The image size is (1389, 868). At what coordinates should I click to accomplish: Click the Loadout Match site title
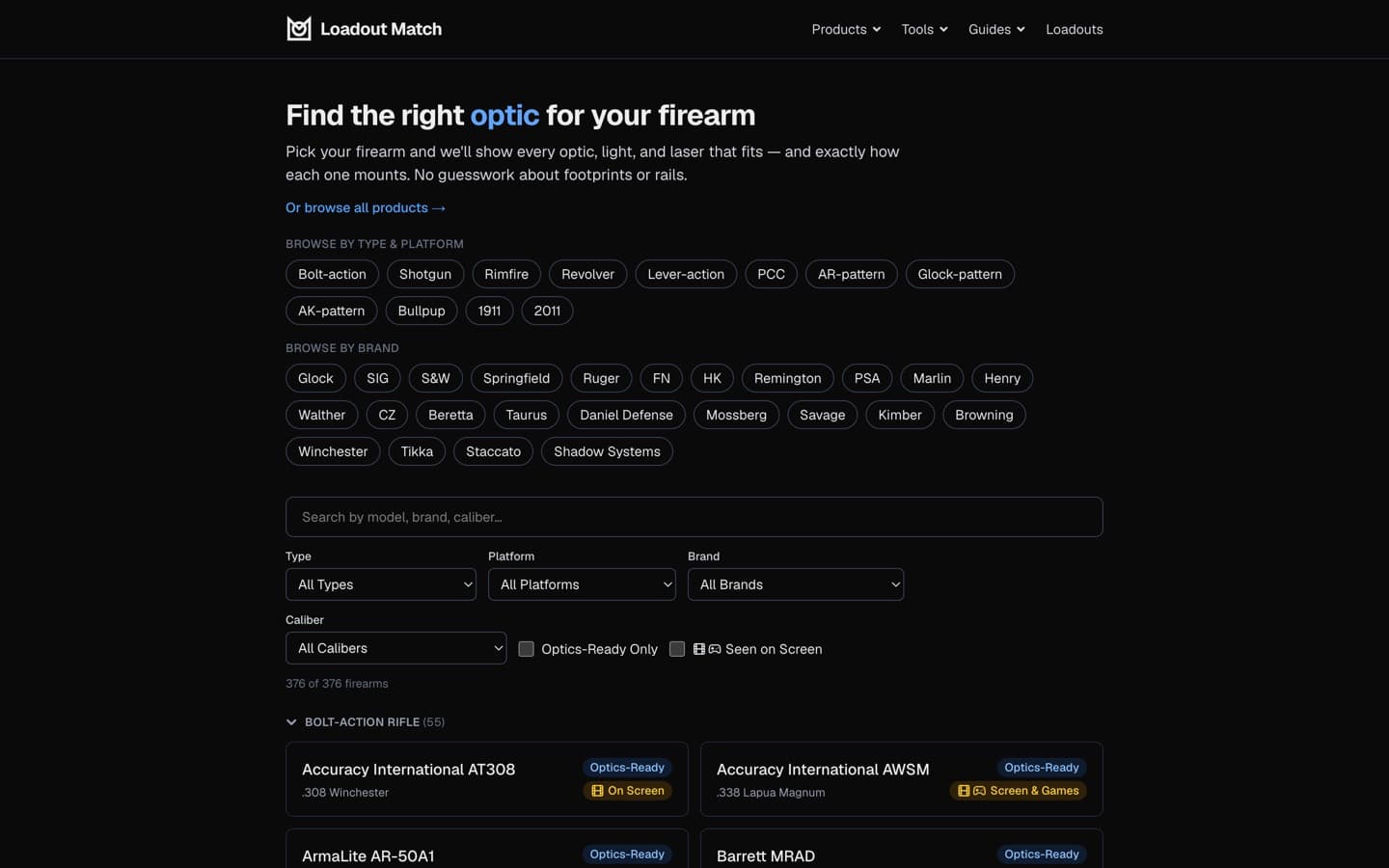381,29
